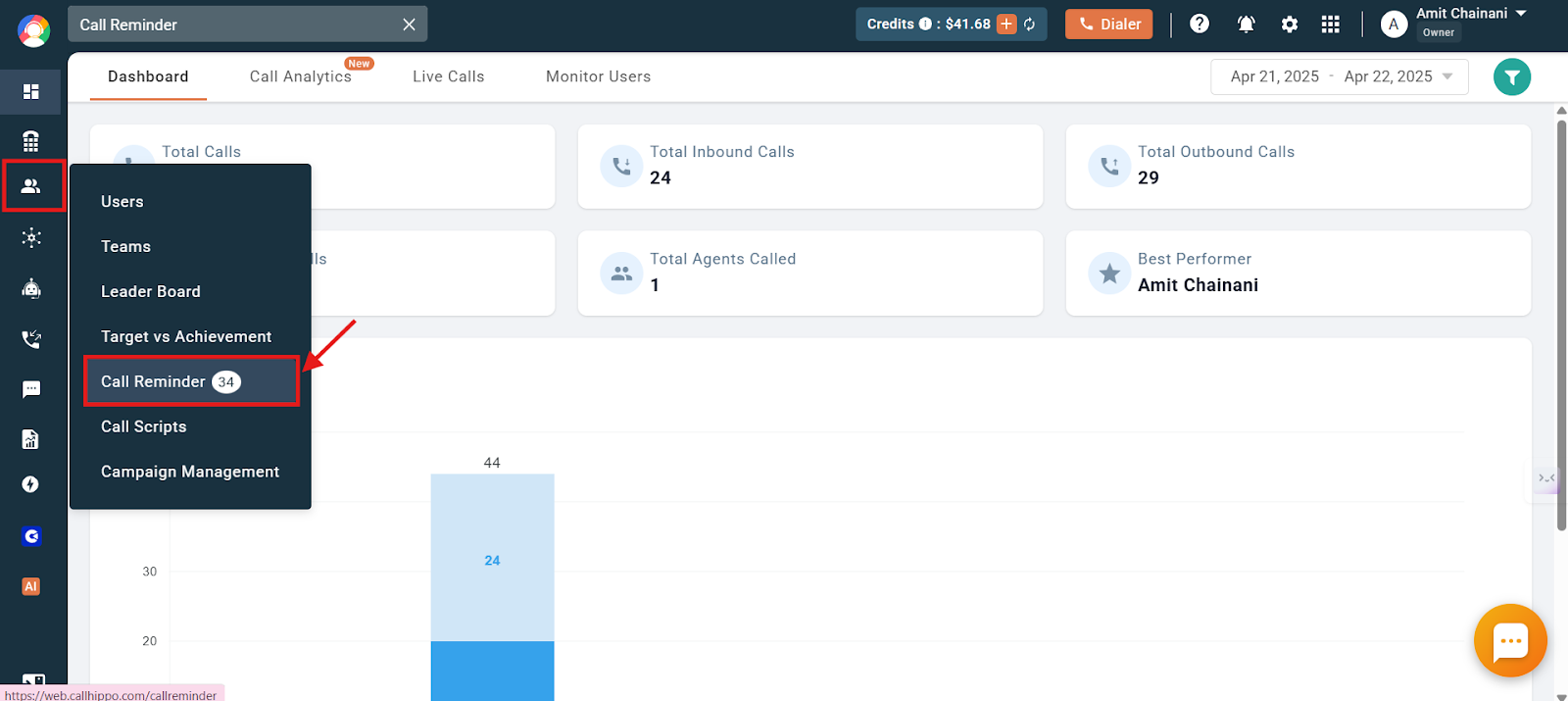Refresh the credits balance
This screenshot has width=1568, height=701.
pos(1030,25)
